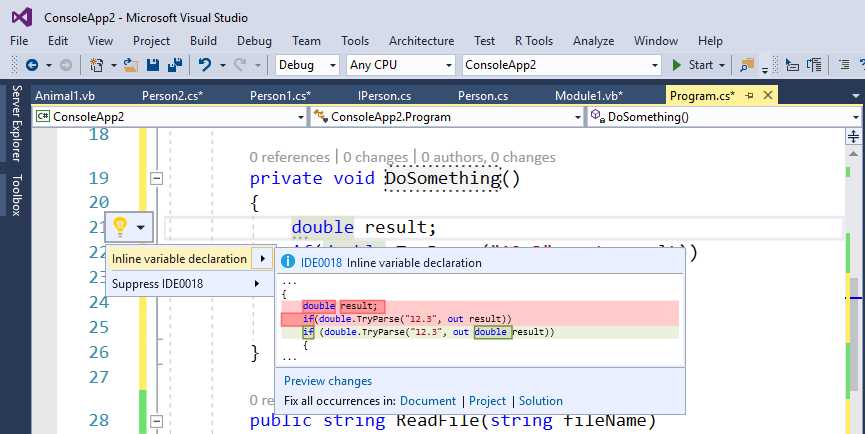
Task: Open the Architecture menu
Action: point(421,41)
